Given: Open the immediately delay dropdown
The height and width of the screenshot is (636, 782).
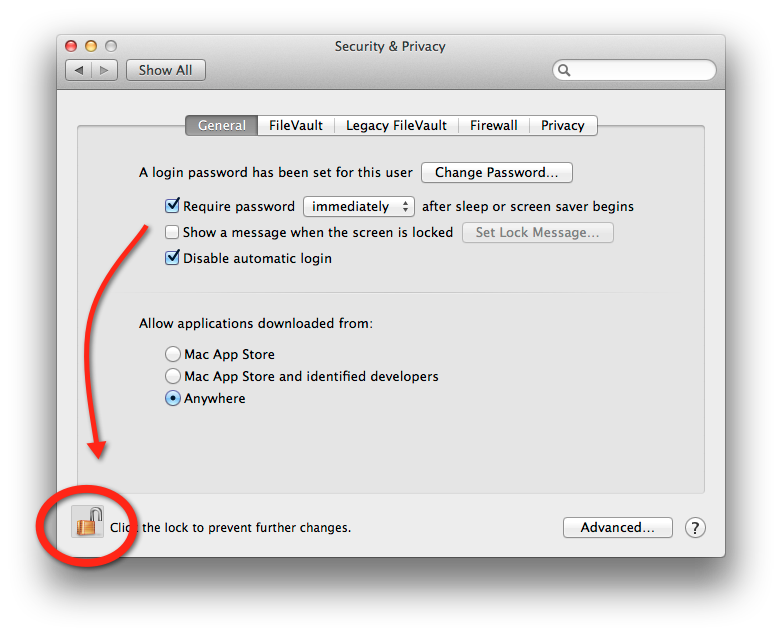Looking at the screenshot, I should coord(359,207).
